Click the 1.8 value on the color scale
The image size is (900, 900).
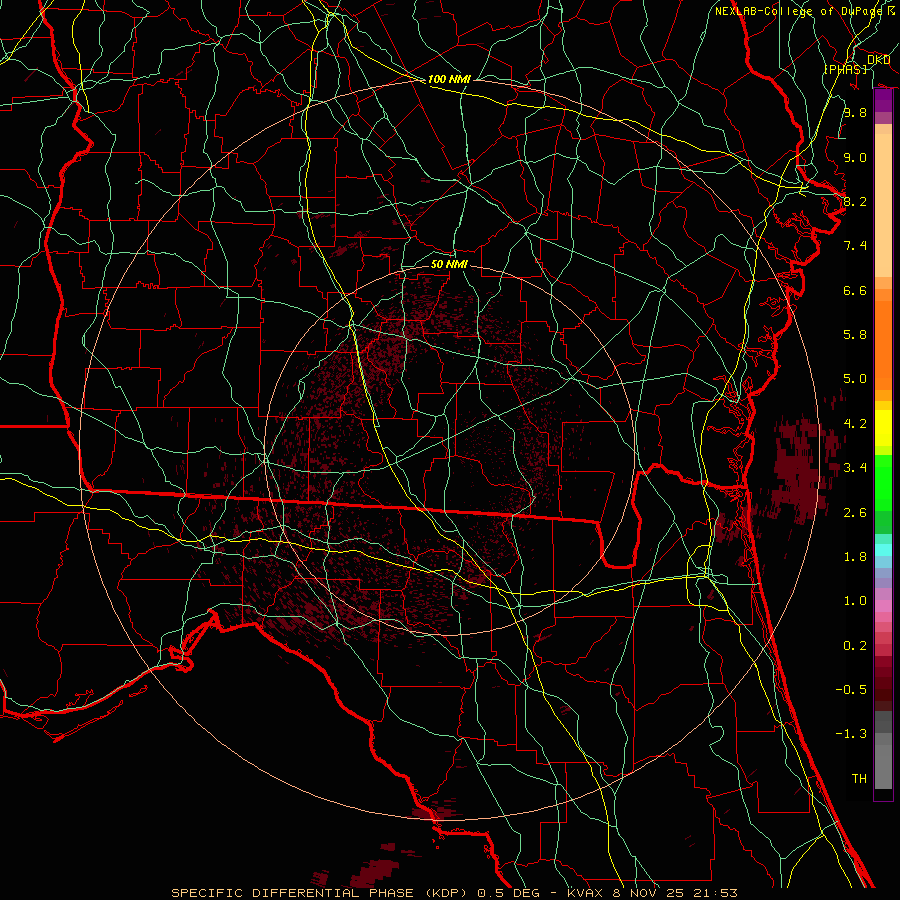(855, 557)
